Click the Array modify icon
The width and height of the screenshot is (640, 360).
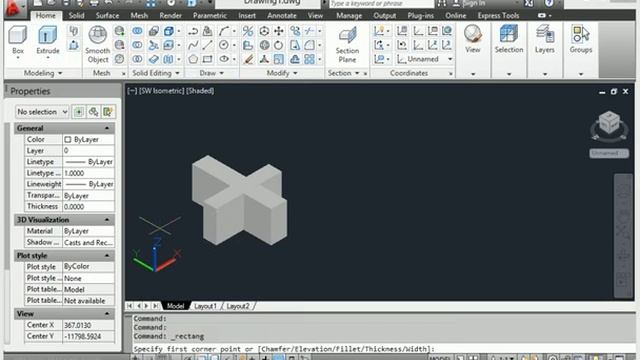coord(309,59)
